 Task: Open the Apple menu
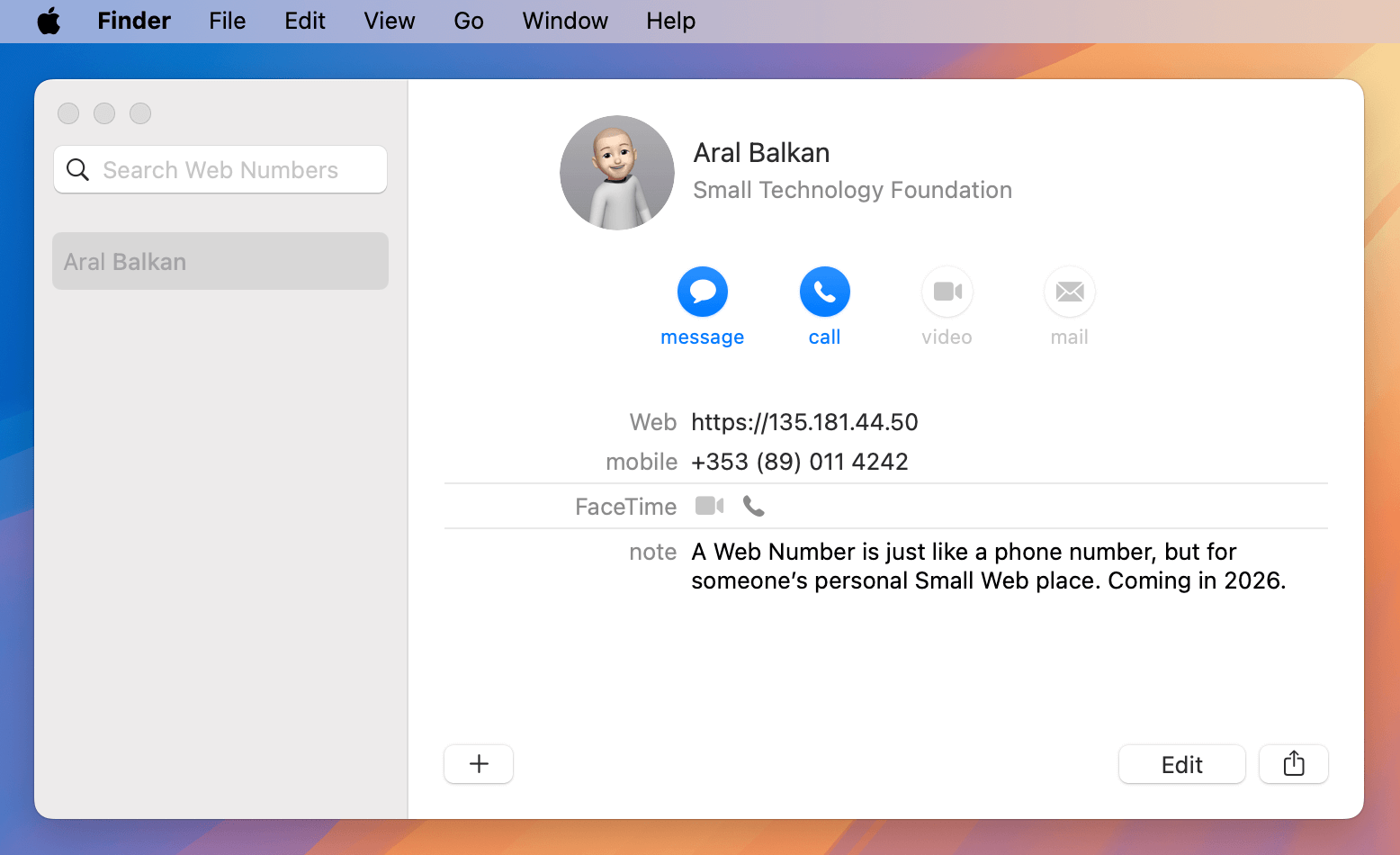tap(49, 21)
